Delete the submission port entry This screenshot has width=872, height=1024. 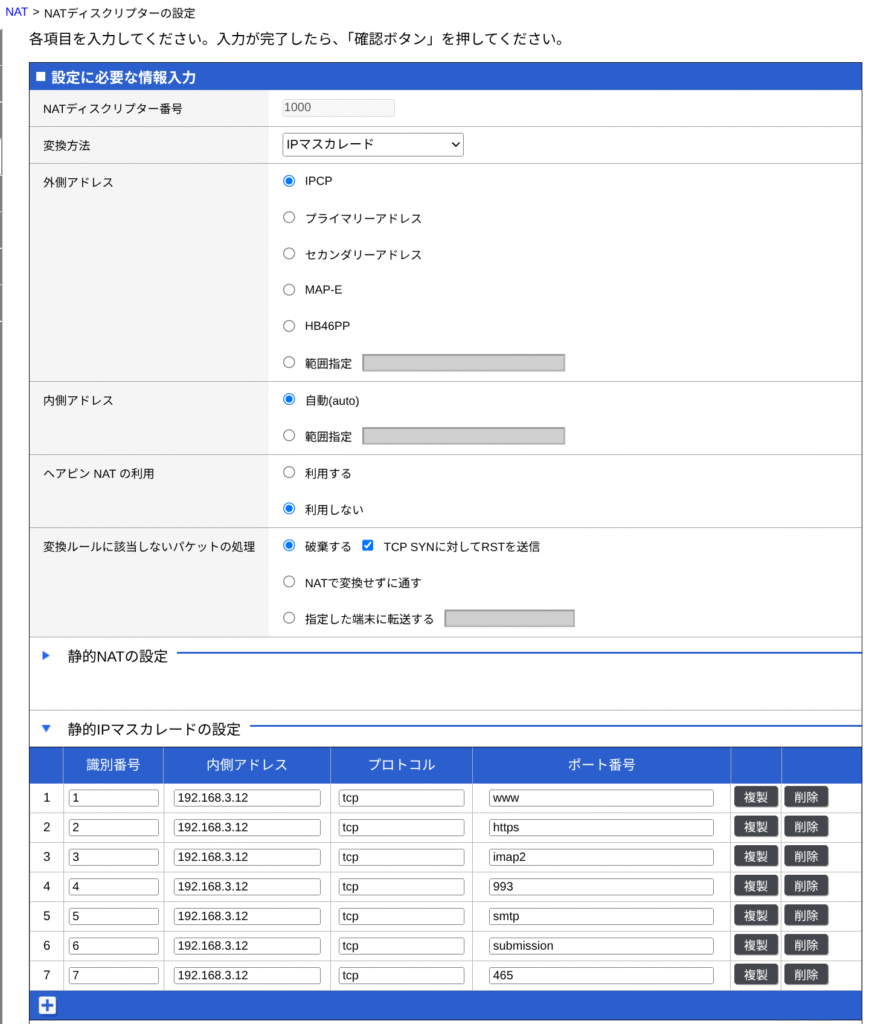(x=806, y=945)
